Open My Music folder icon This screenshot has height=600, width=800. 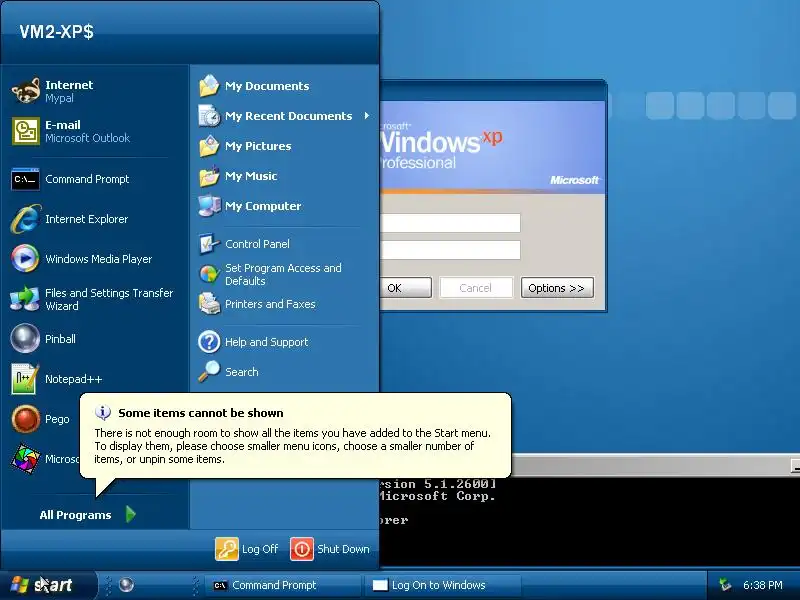tap(209, 176)
